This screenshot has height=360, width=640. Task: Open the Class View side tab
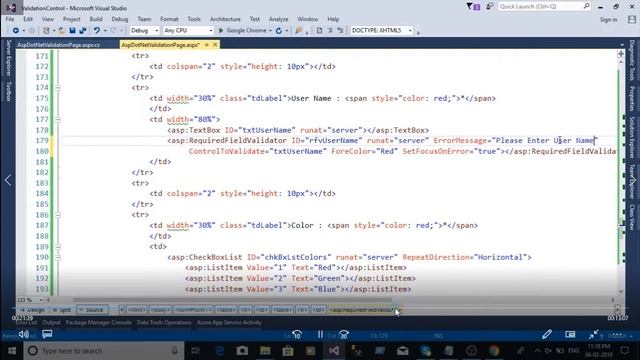[x=632, y=216]
